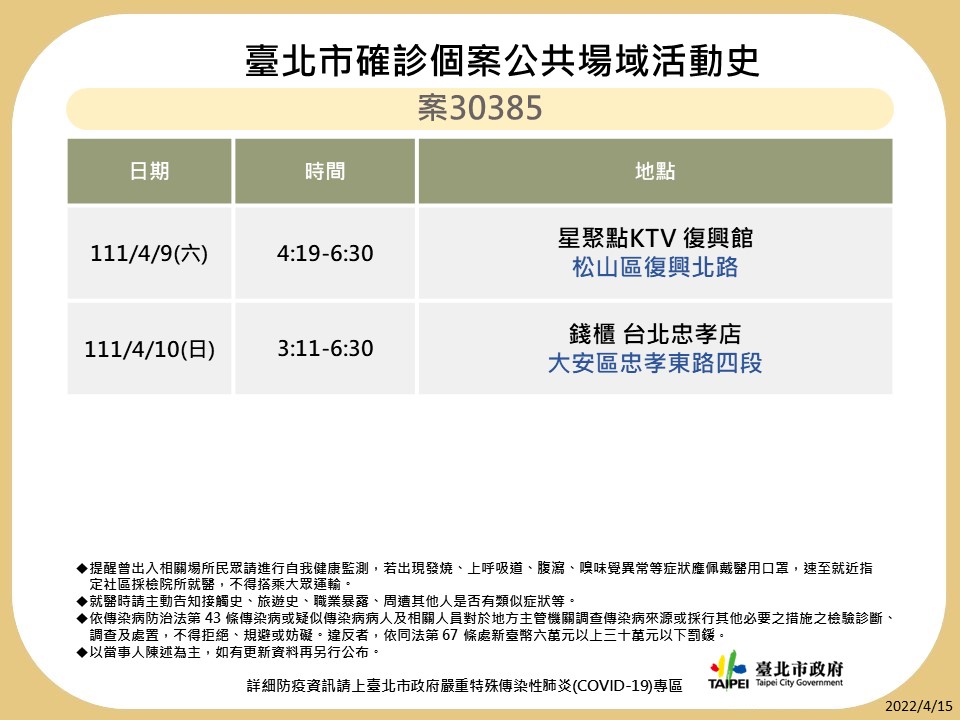This screenshot has width=960, height=720.
Task: Click the 時間 column header
Action: pos(325,171)
